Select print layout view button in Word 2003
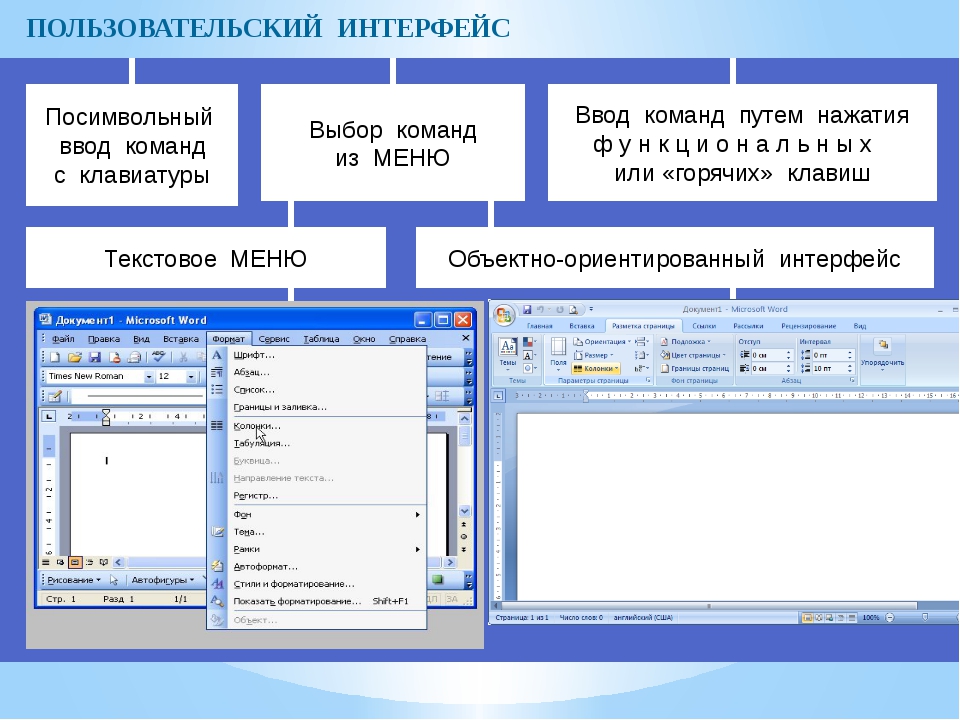This screenshot has width=960, height=720. pos(75,562)
